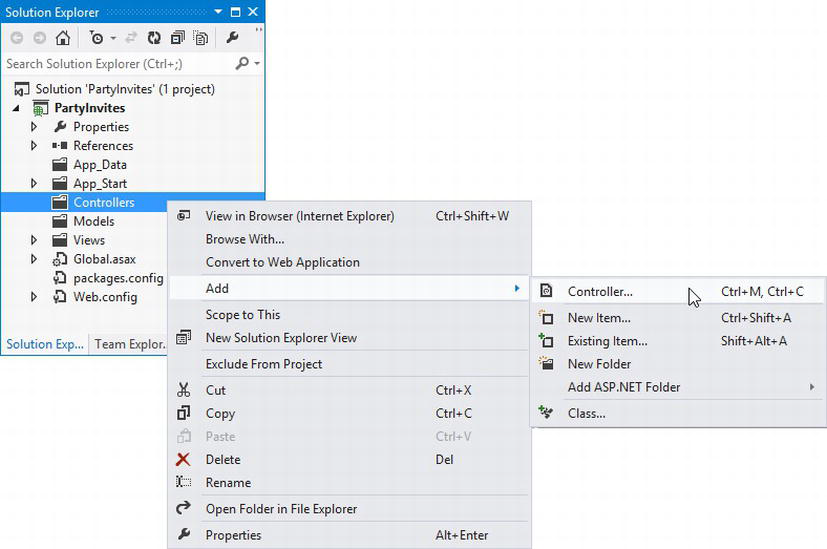The height and width of the screenshot is (549, 827).
Task: Open search options dropdown arrow
Action: pyautogui.click(x=257, y=64)
